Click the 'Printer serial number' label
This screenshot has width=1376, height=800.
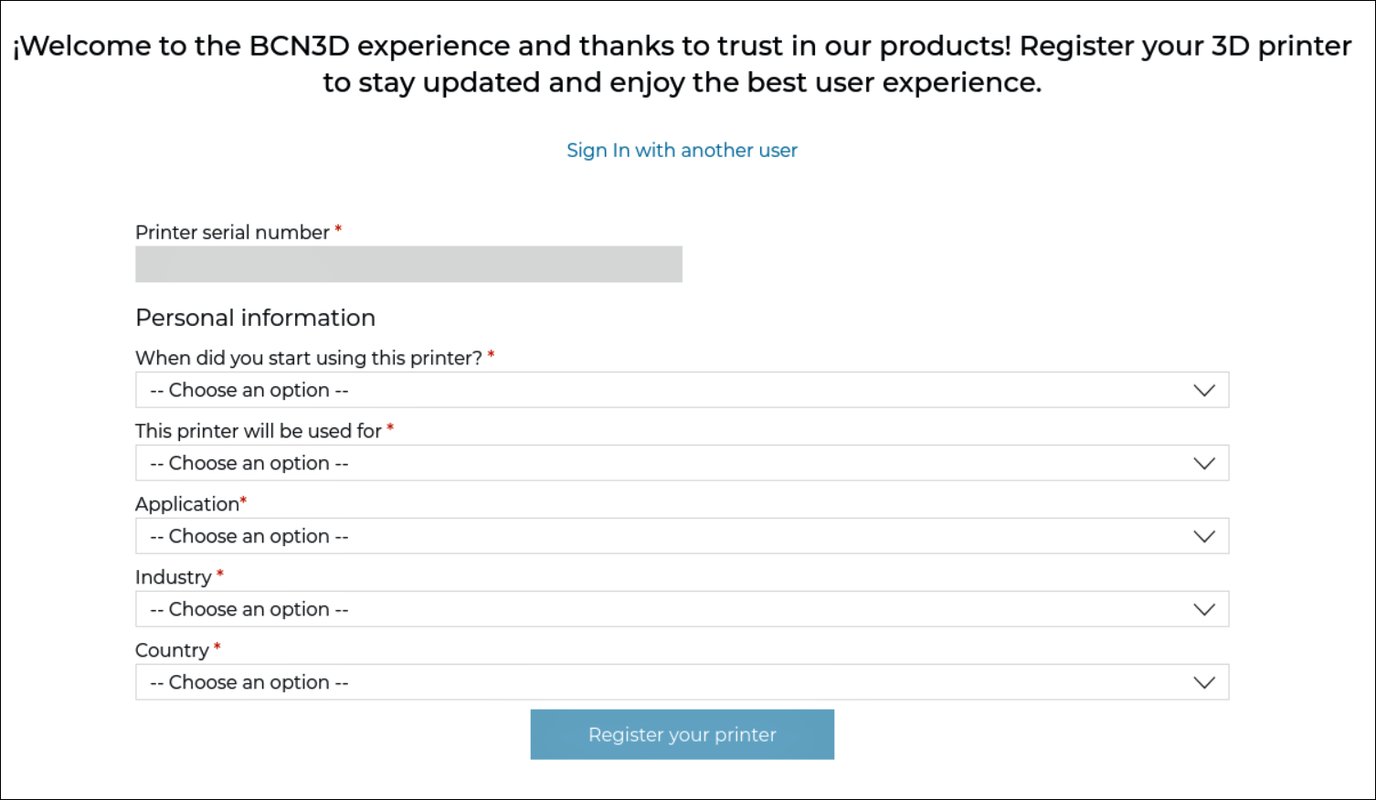point(232,232)
